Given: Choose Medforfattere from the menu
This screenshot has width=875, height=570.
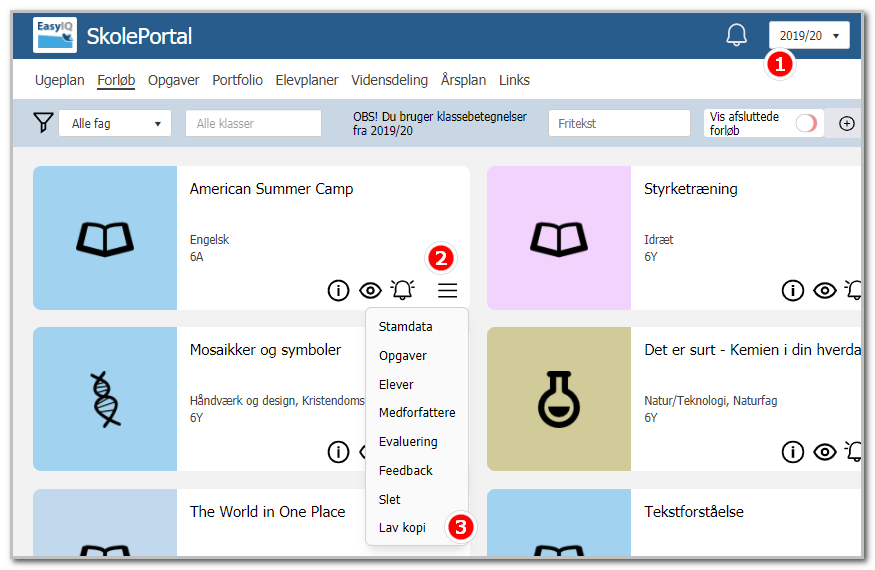Looking at the screenshot, I should (x=417, y=413).
